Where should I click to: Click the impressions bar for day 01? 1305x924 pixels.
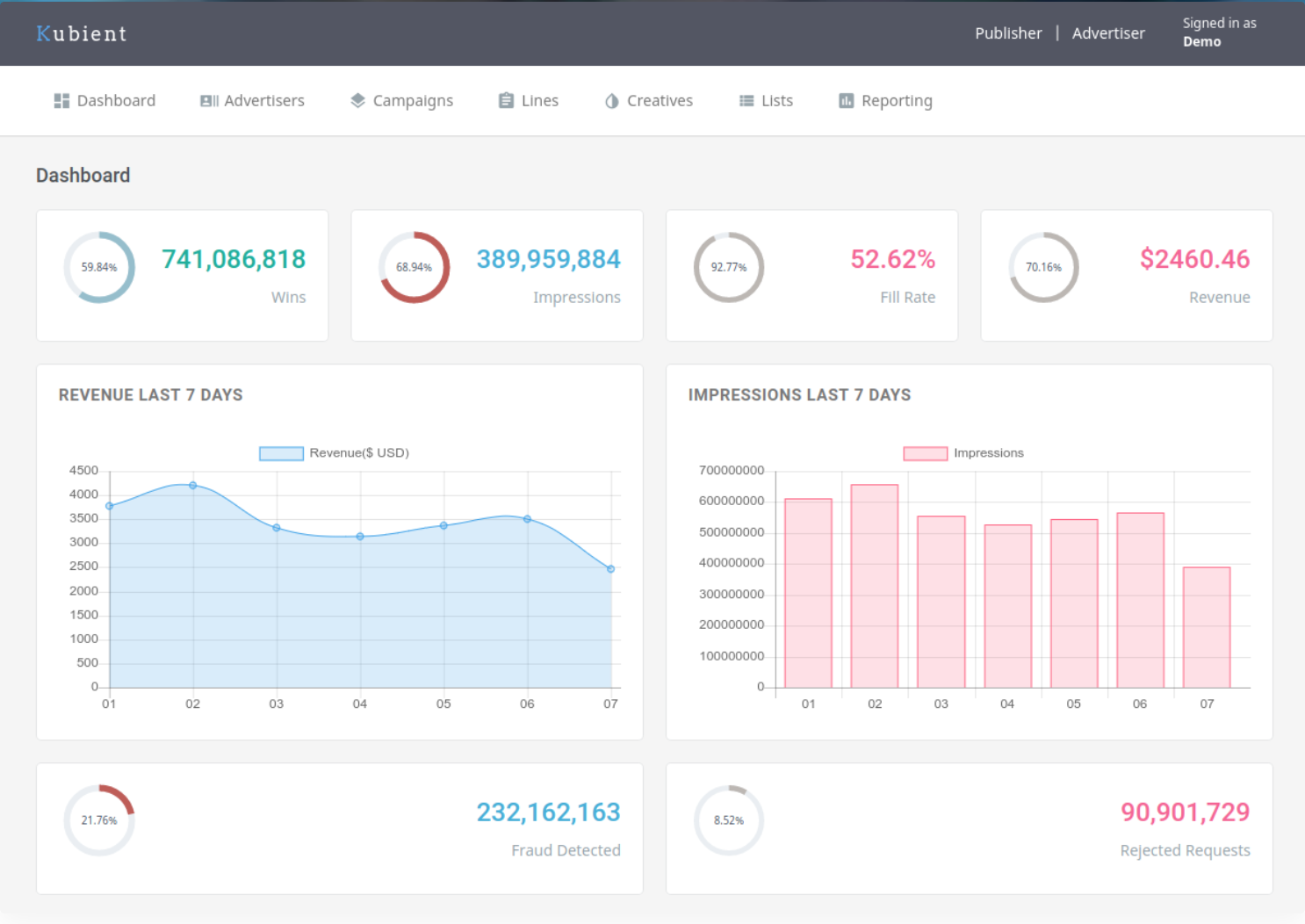808,593
